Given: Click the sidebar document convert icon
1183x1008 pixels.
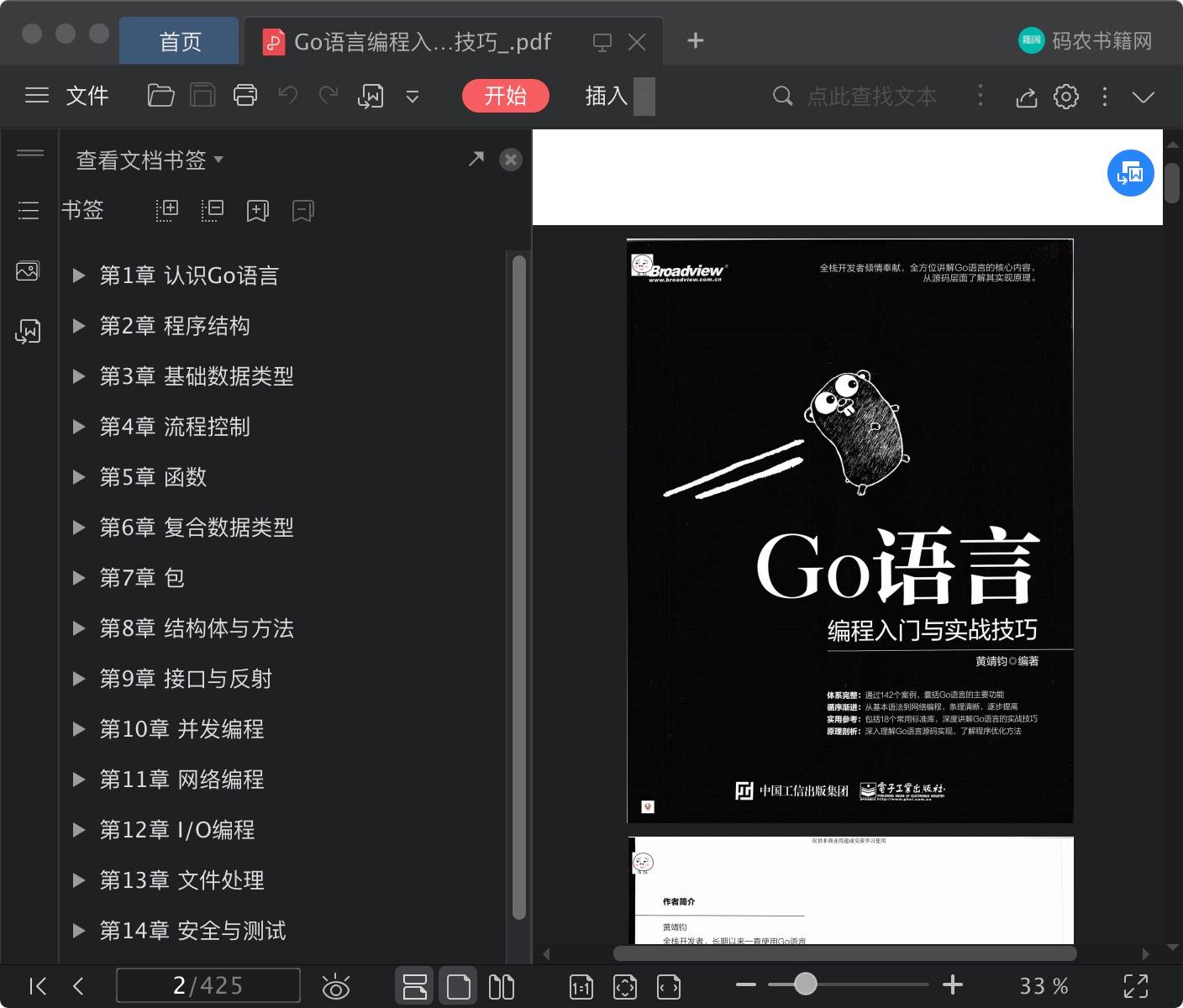Looking at the screenshot, I should [x=28, y=332].
